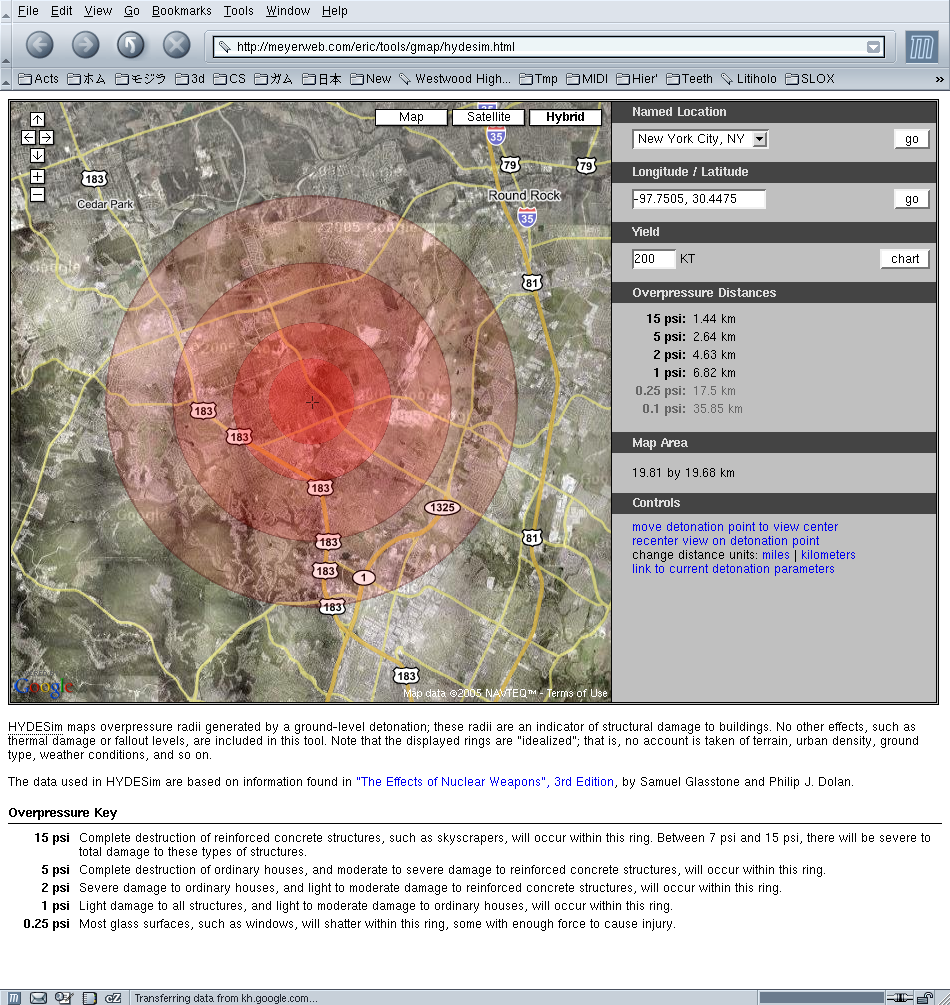The image size is (950, 1005).
Task: Switch the map view to Map mode
Action: [411, 117]
